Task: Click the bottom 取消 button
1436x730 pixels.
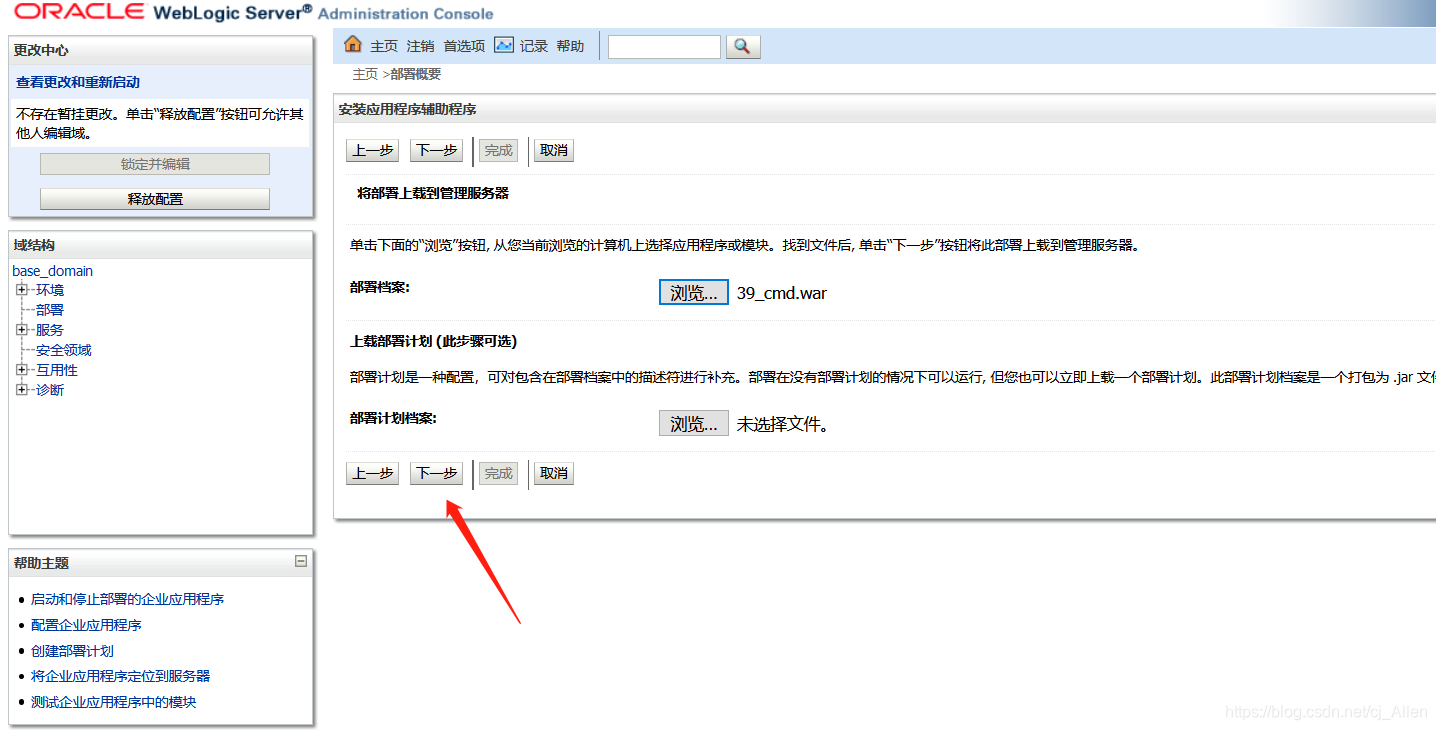Action: point(554,473)
